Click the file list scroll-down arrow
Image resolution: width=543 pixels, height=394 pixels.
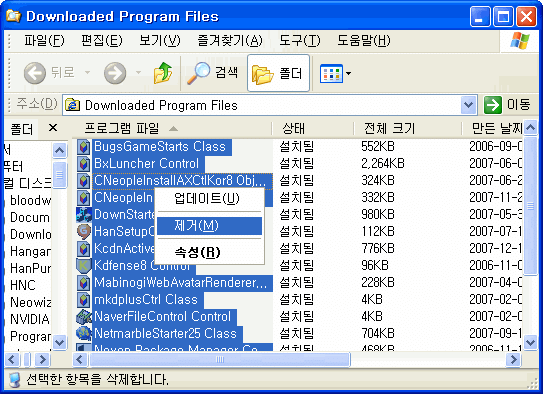click(531, 342)
